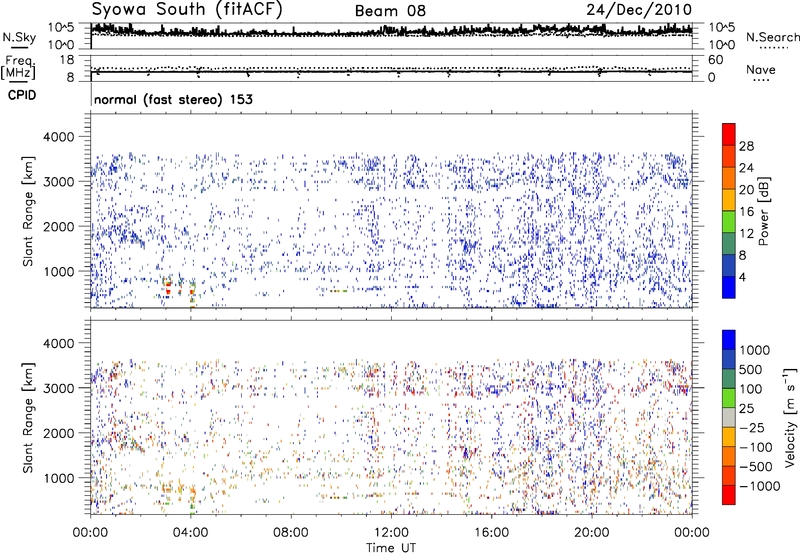Click the "normal (fast stereo) 153" mode text

(x=173, y=99)
